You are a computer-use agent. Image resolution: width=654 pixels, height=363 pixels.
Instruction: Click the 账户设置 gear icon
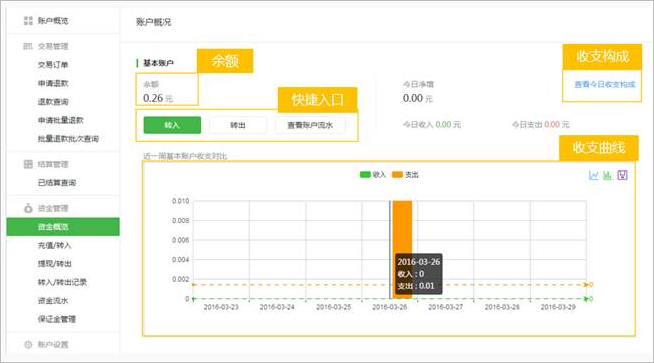(28, 344)
